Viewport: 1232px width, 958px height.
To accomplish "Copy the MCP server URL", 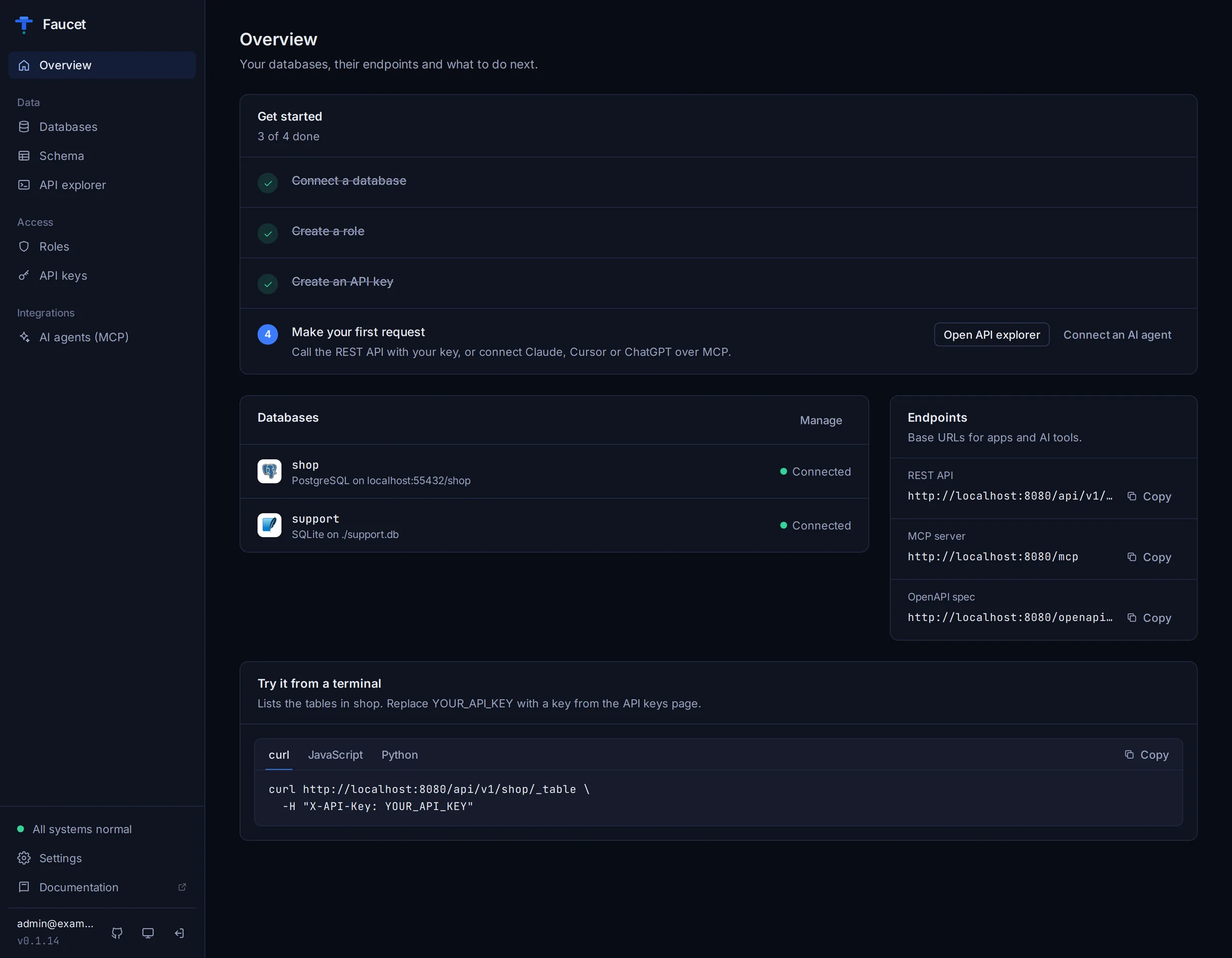I will tap(1149, 557).
